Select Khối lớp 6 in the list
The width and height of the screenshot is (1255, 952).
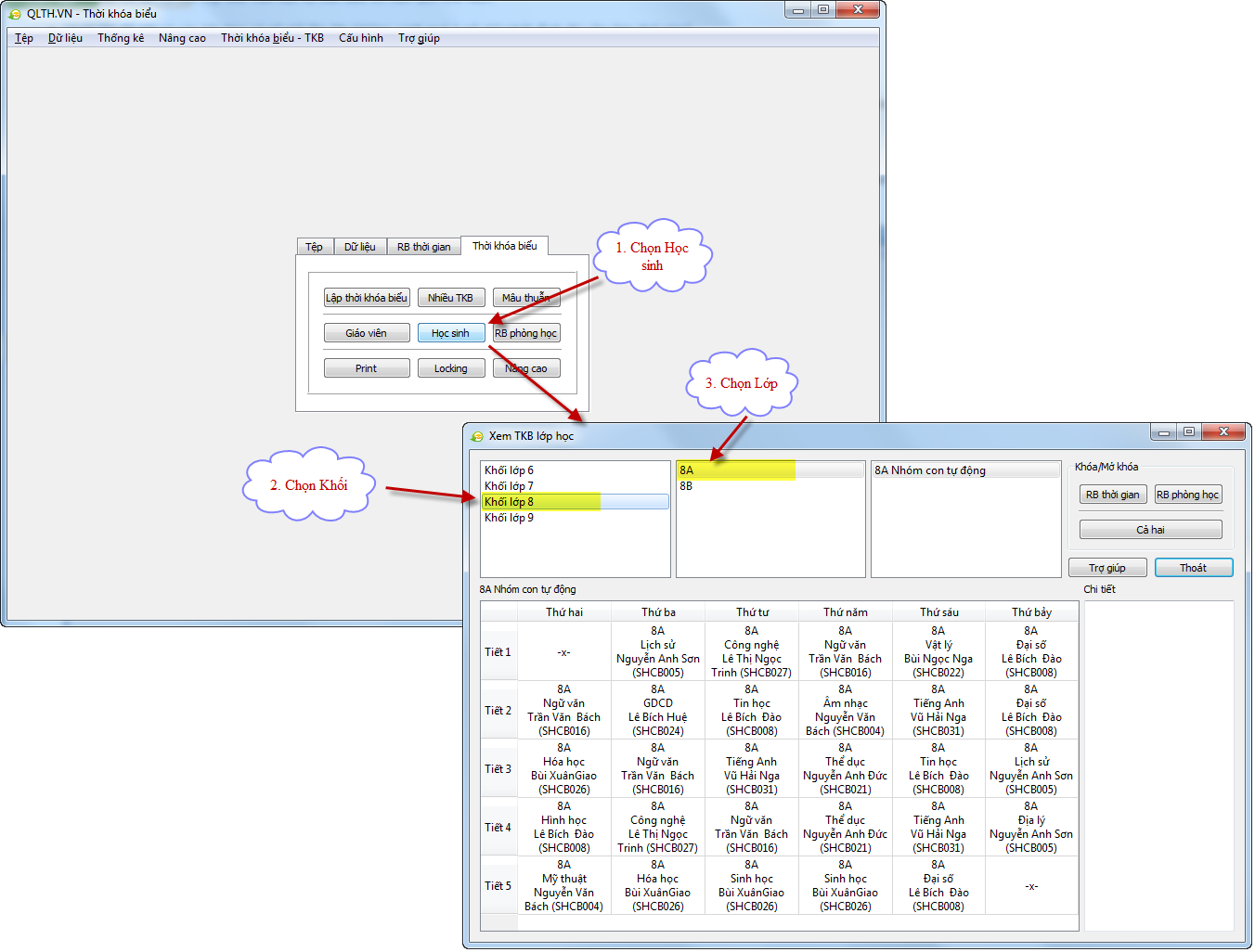pyautogui.click(x=510, y=470)
